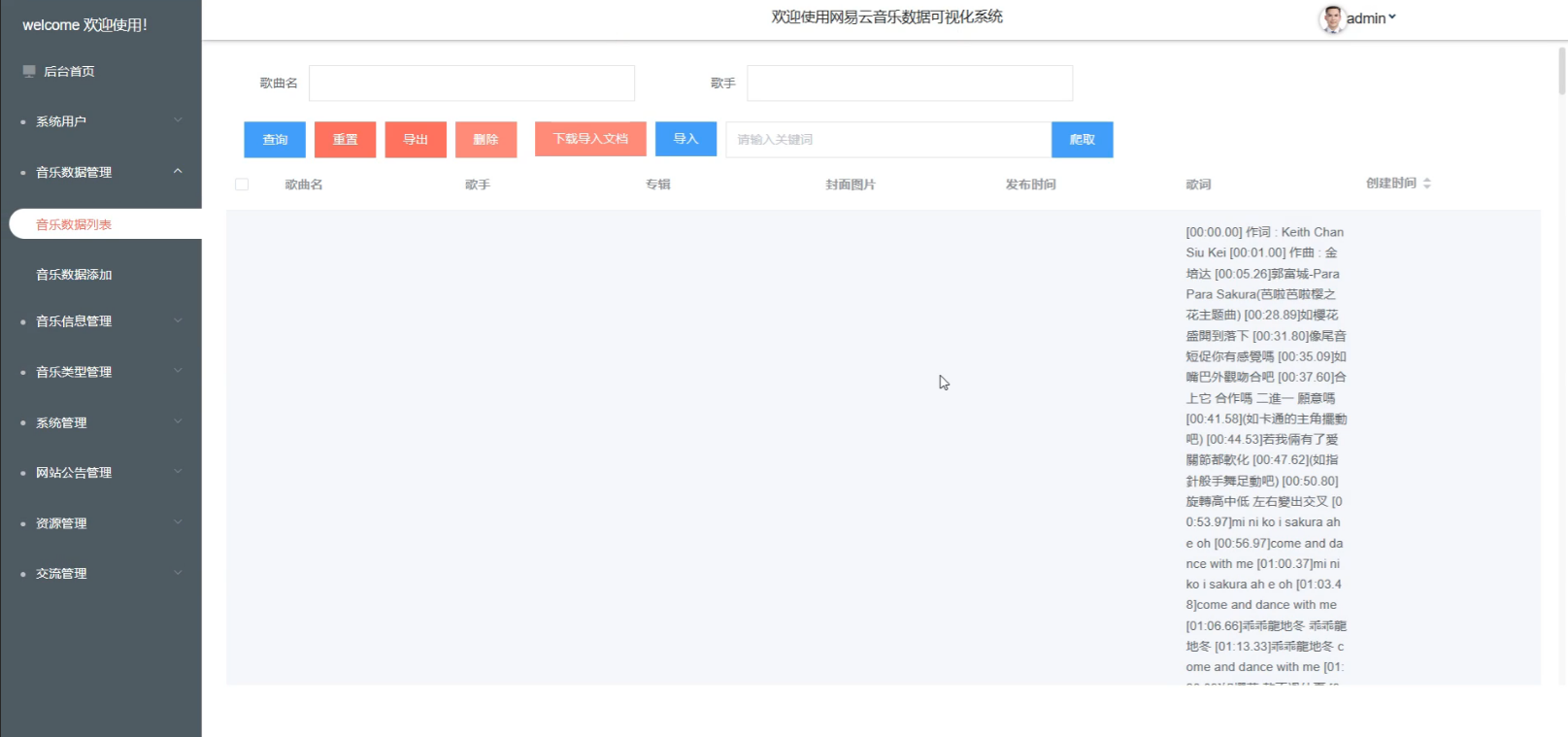Click the 删除 delete button
Viewport: 1568px width, 737px height.
tap(485, 140)
